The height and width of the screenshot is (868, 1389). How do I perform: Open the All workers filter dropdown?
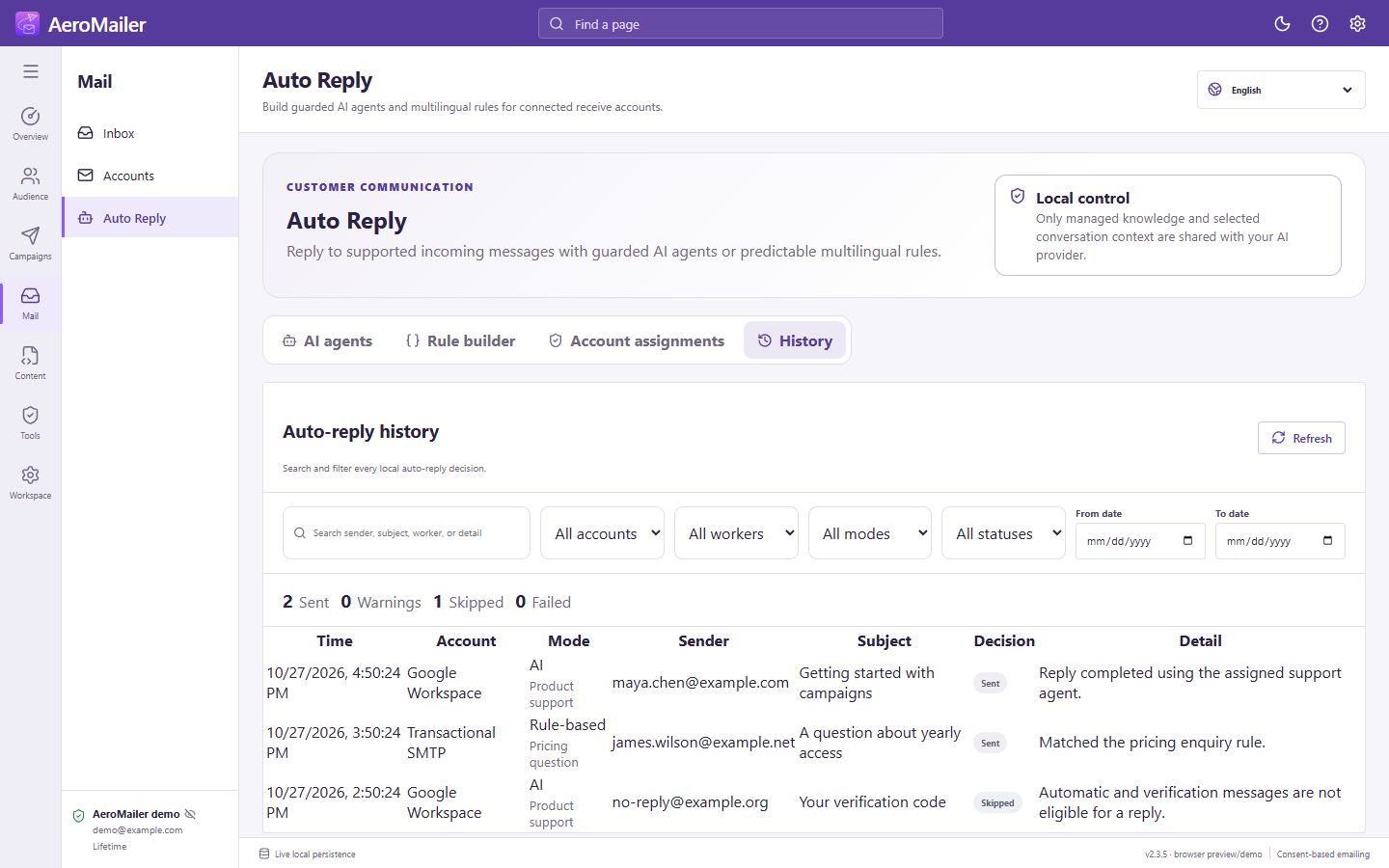pos(736,533)
